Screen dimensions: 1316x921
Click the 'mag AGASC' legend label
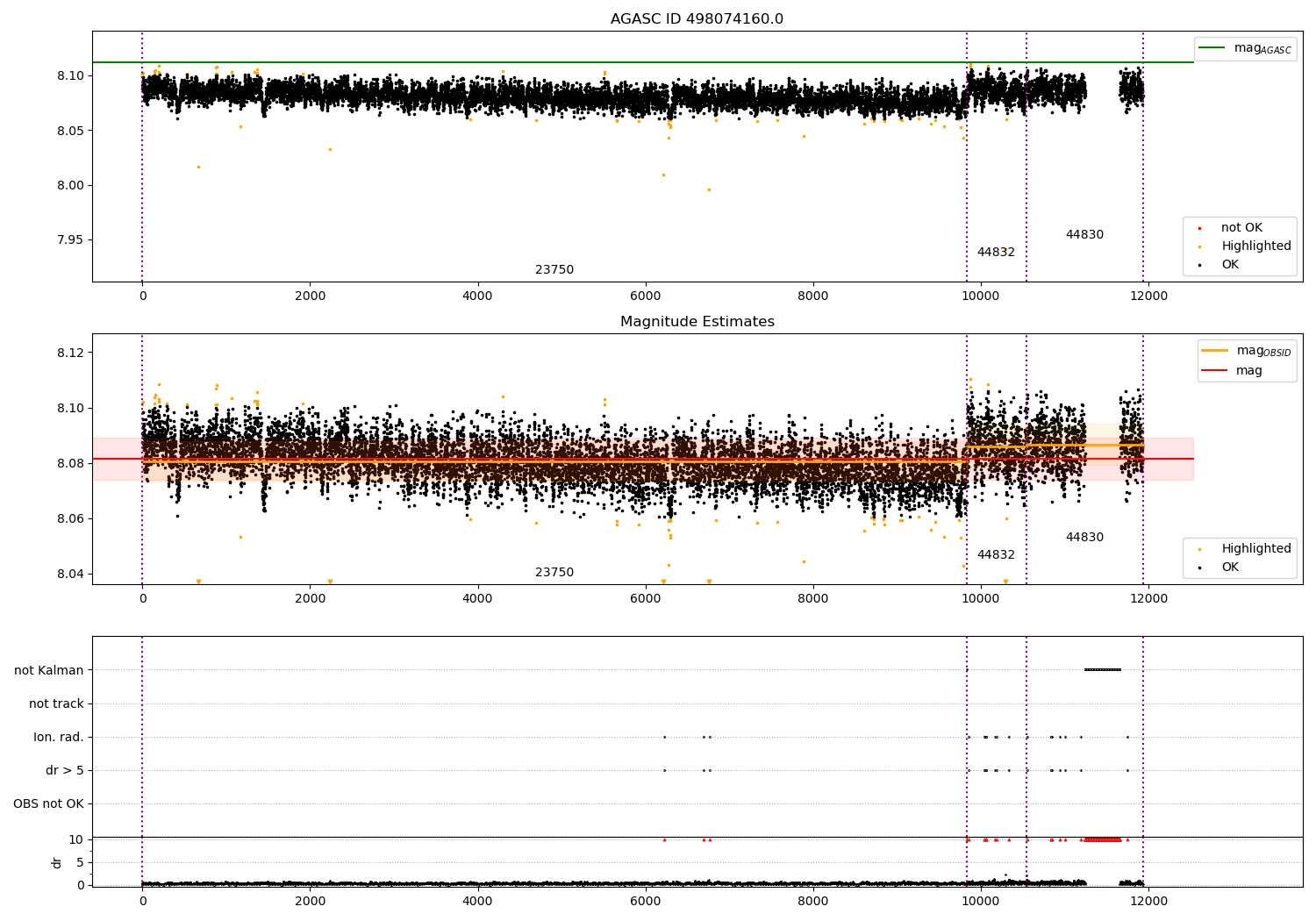(x=1262, y=48)
